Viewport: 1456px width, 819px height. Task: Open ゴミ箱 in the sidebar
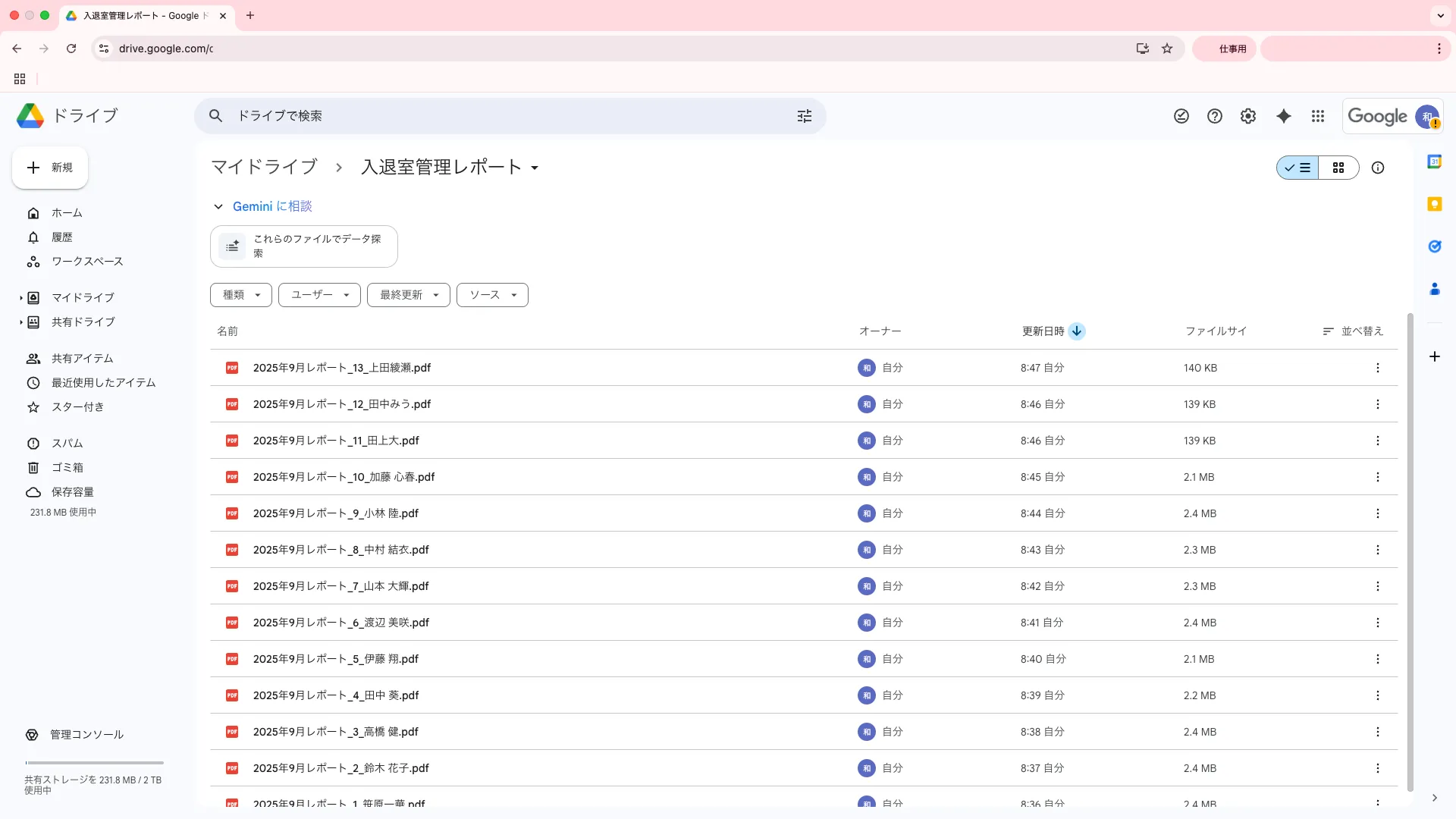point(67,468)
